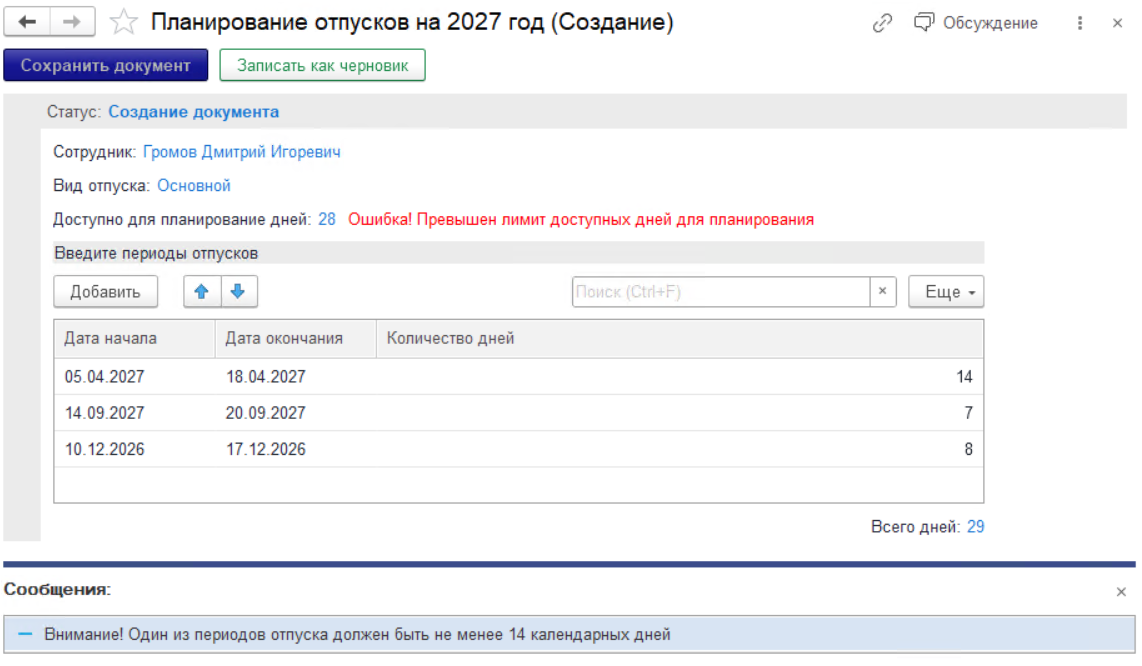Viewport: 1142px width, 666px height.
Task: Move selected row down
Action: coord(238,291)
